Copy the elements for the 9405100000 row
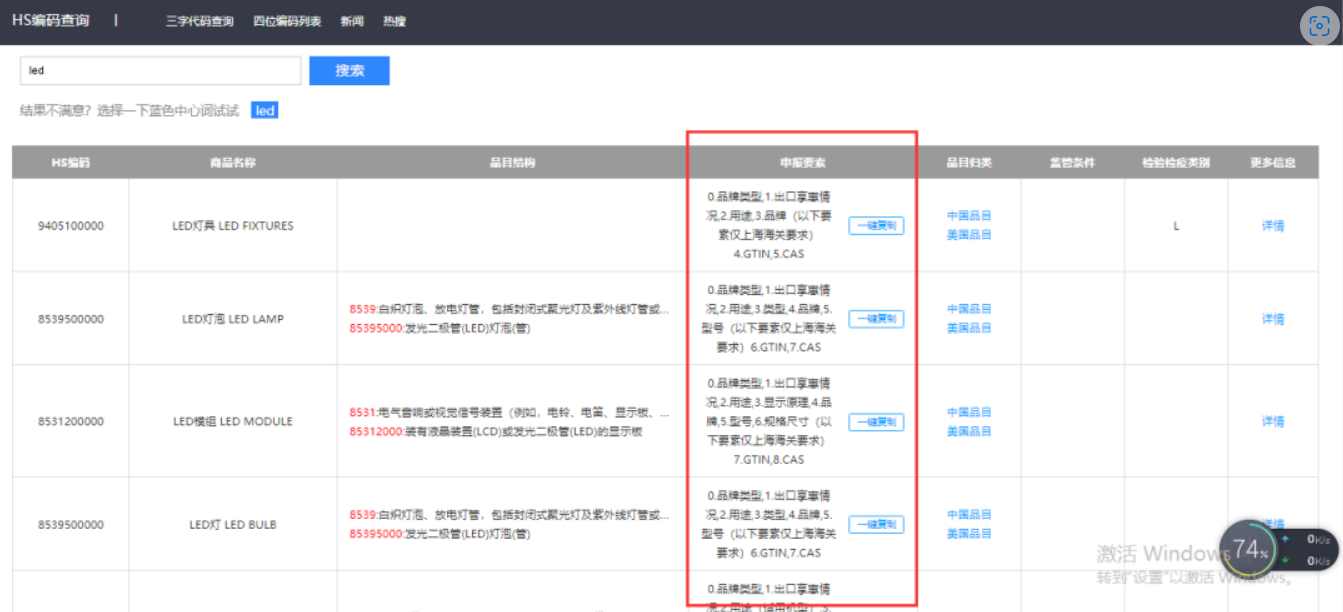 (x=876, y=226)
